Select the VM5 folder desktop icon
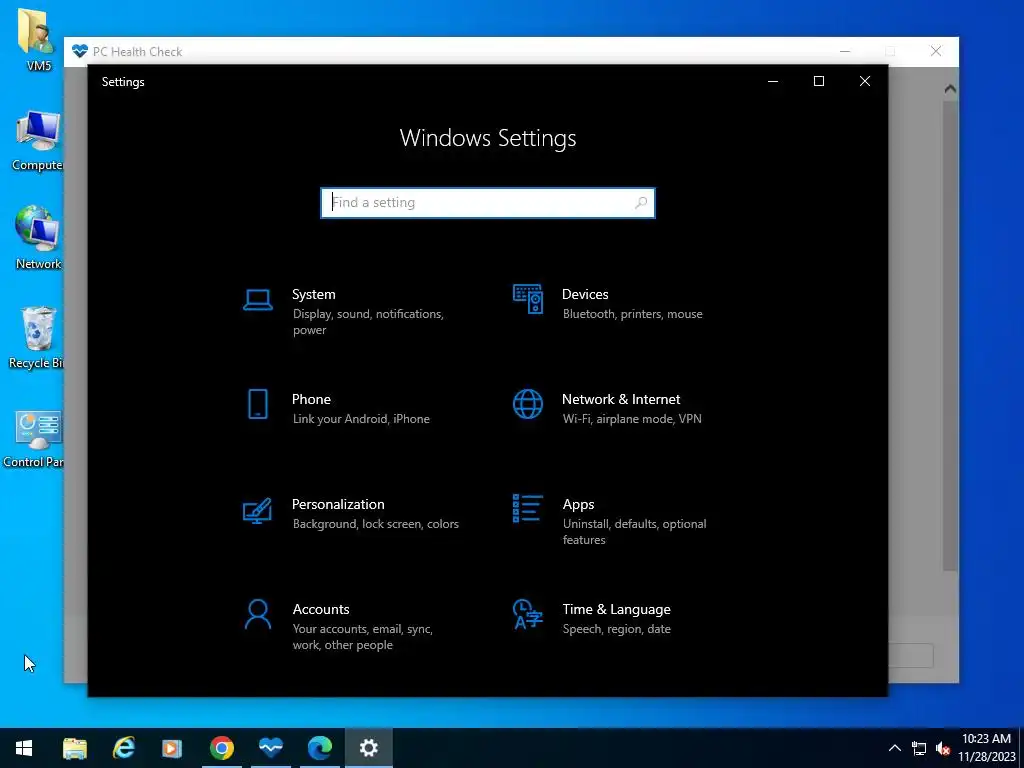The height and width of the screenshot is (768, 1024). click(x=37, y=39)
